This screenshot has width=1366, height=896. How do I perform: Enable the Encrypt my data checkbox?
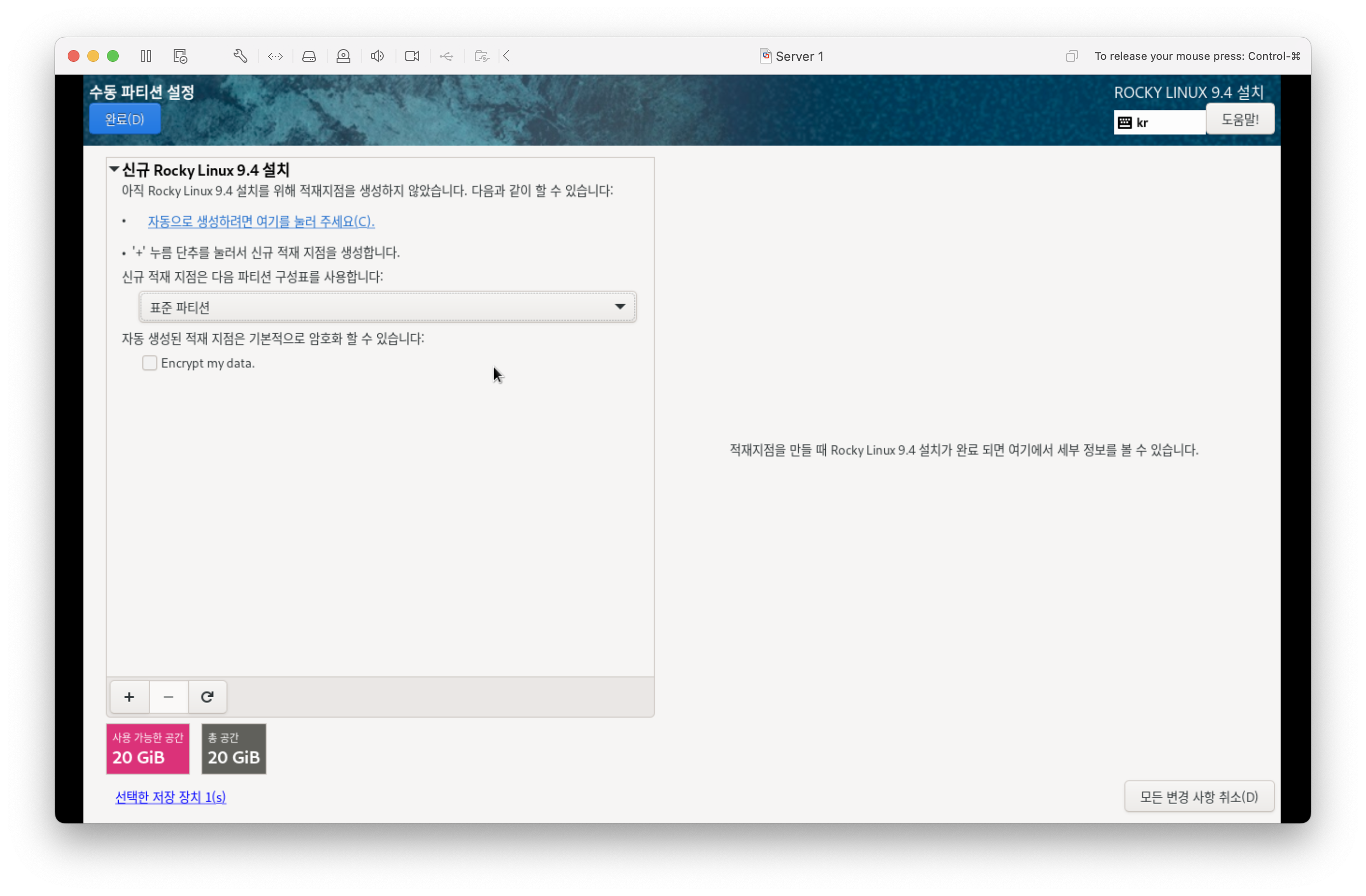click(149, 363)
